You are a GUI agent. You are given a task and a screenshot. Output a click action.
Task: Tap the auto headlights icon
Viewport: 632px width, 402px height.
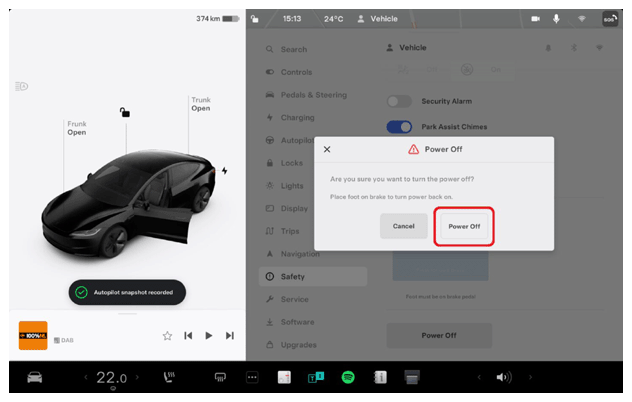pyautogui.click(x=21, y=86)
